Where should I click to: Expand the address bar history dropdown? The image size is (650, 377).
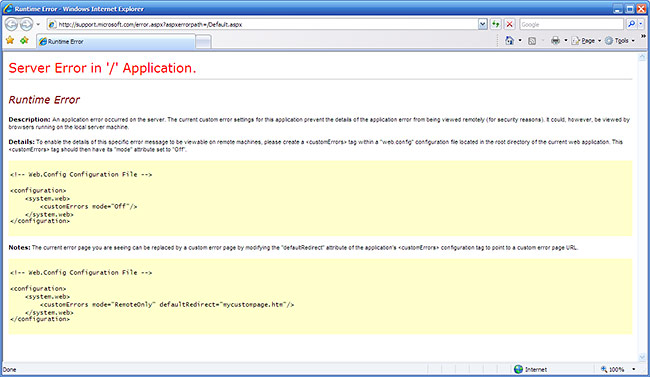tap(483, 24)
